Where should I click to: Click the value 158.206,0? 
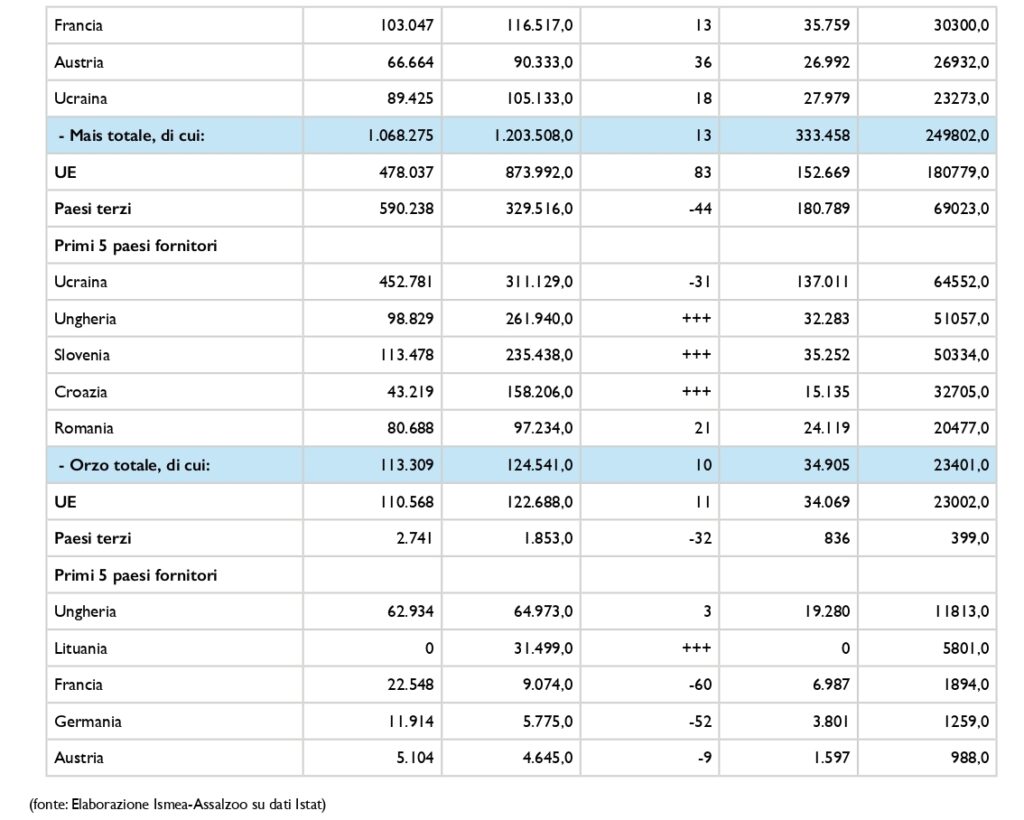click(x=539, y=392)
